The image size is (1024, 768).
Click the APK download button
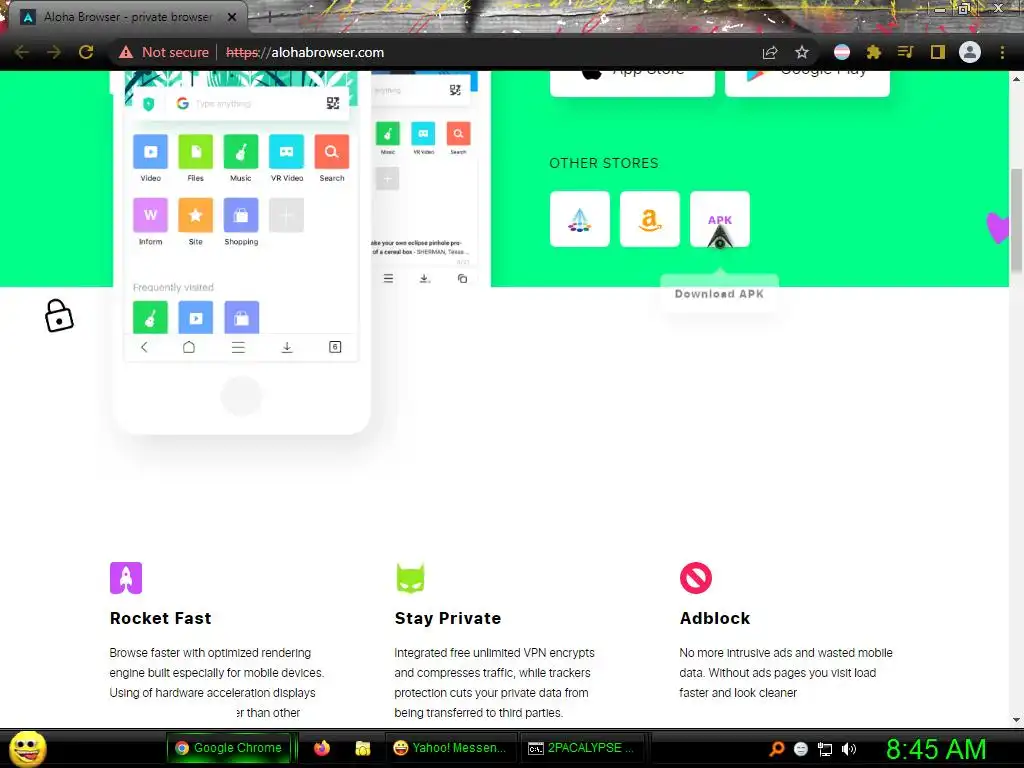(720, 219)
